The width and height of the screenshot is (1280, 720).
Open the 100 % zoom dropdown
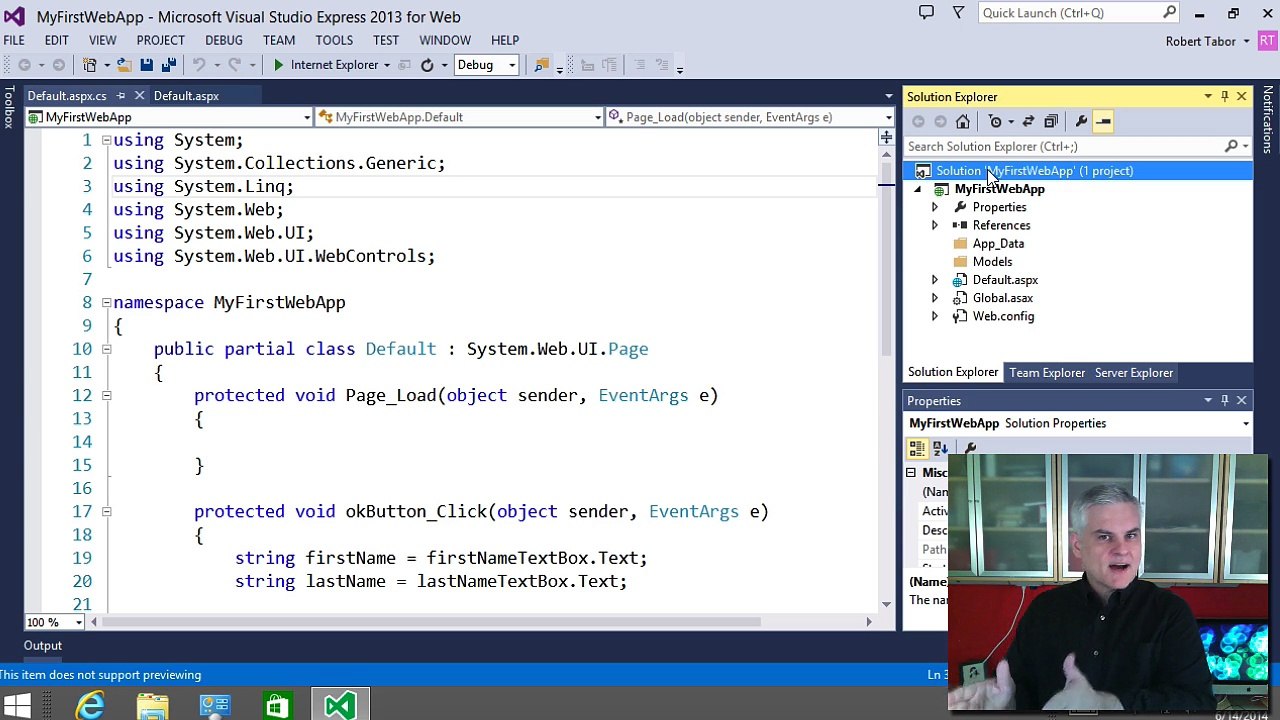(x=79, y=622)
